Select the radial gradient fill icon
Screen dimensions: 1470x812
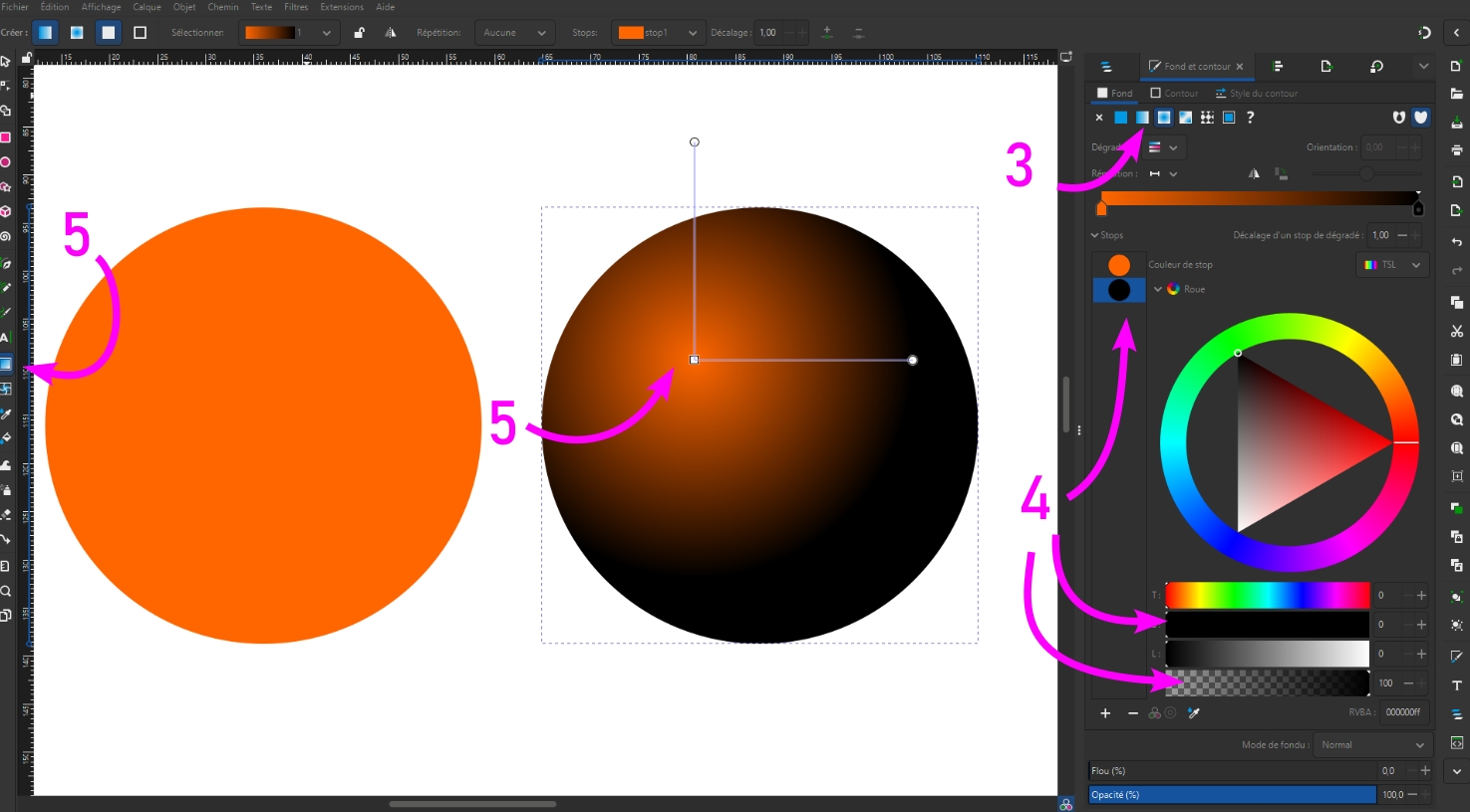pyautogui.click(x=1164, y=118)
